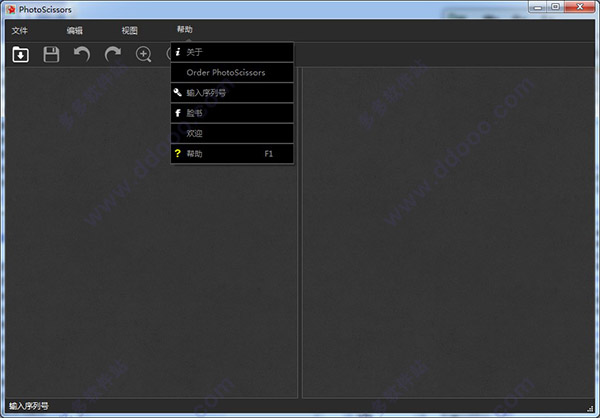The image size is (600, 418).
Task: Open the 编辑 menu
Action: (x=75, y=31)
